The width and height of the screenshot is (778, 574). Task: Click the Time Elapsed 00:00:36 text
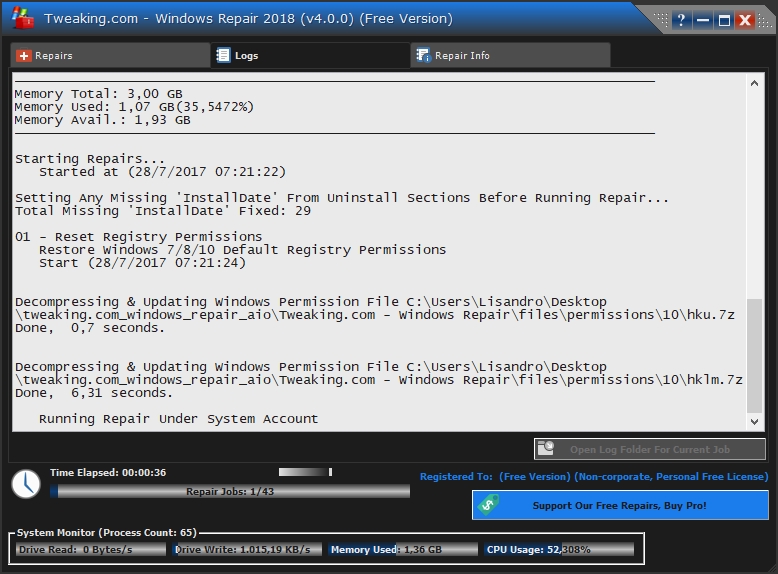tap(108, 472)
